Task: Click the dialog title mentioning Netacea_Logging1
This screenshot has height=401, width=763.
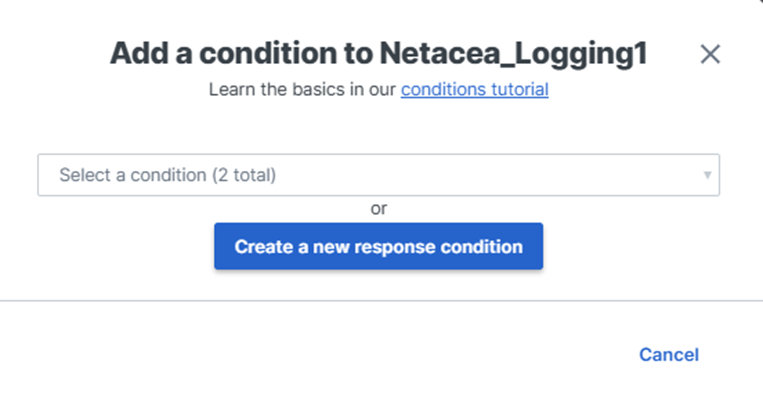Action: tap(378, 54)
